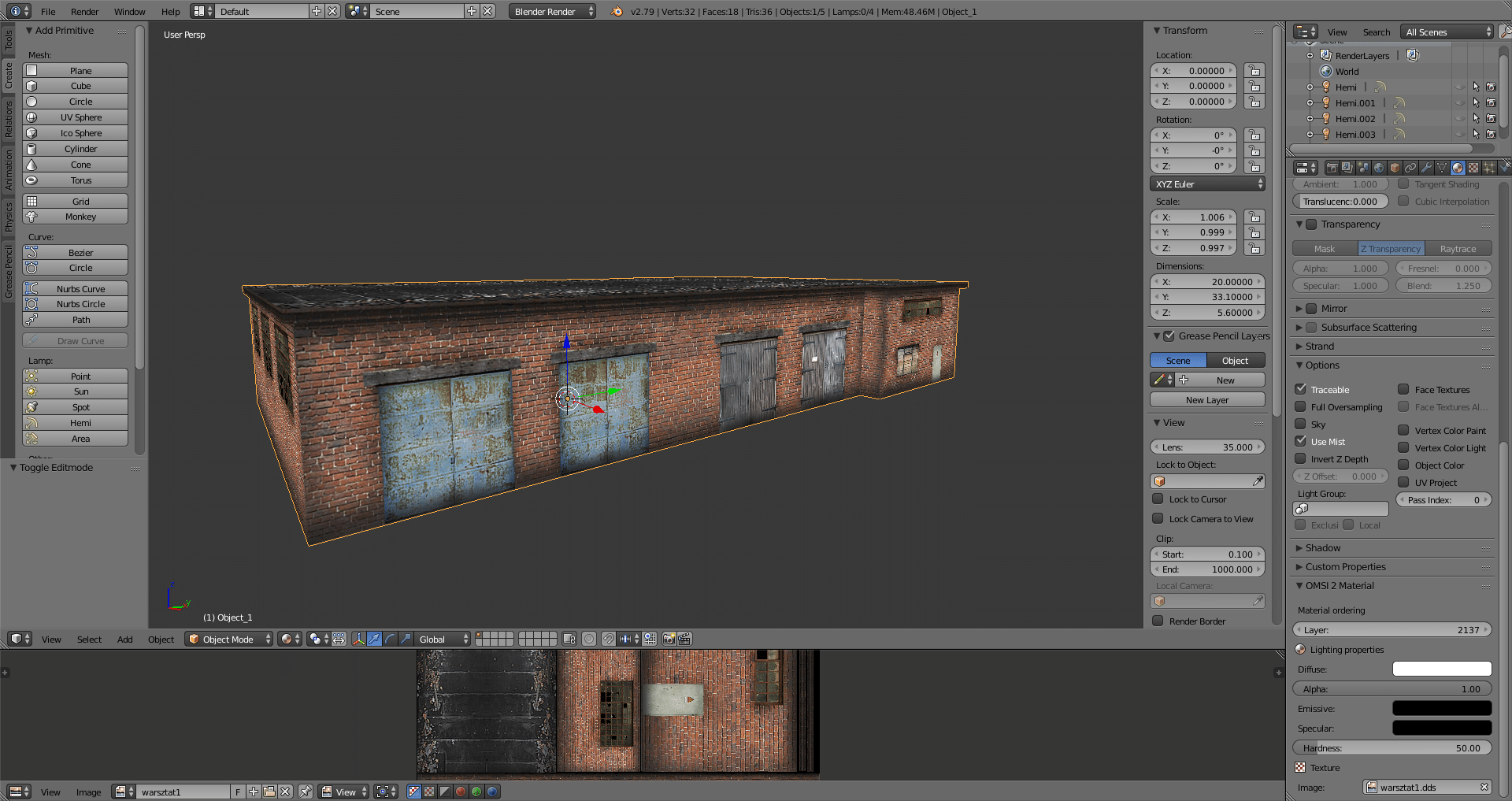
Task: Click the white Diffuse color swatch
Action: (1441, 669)
